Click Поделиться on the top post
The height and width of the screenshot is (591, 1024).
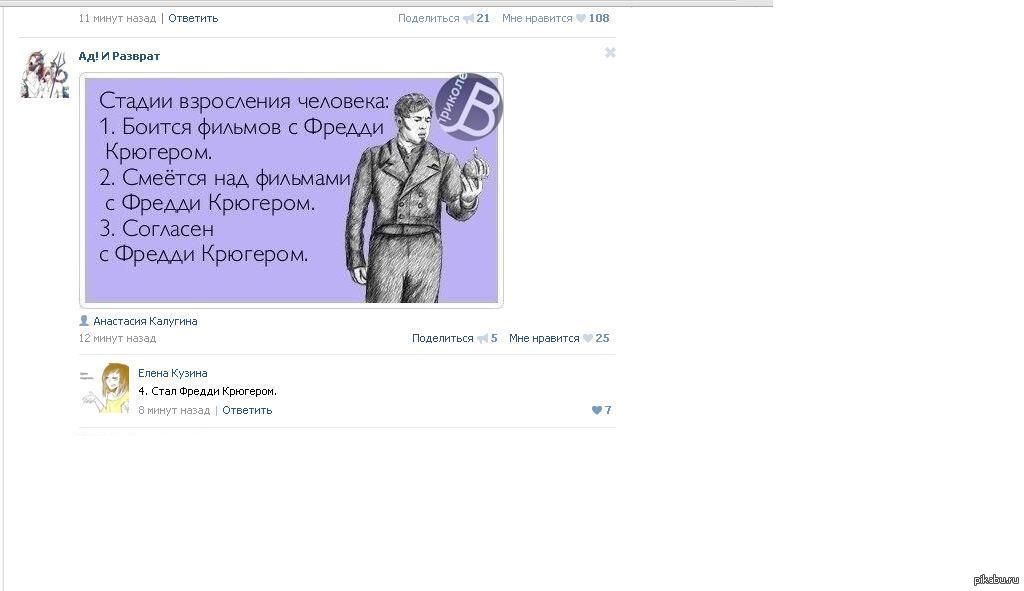[x=428, y=18]
